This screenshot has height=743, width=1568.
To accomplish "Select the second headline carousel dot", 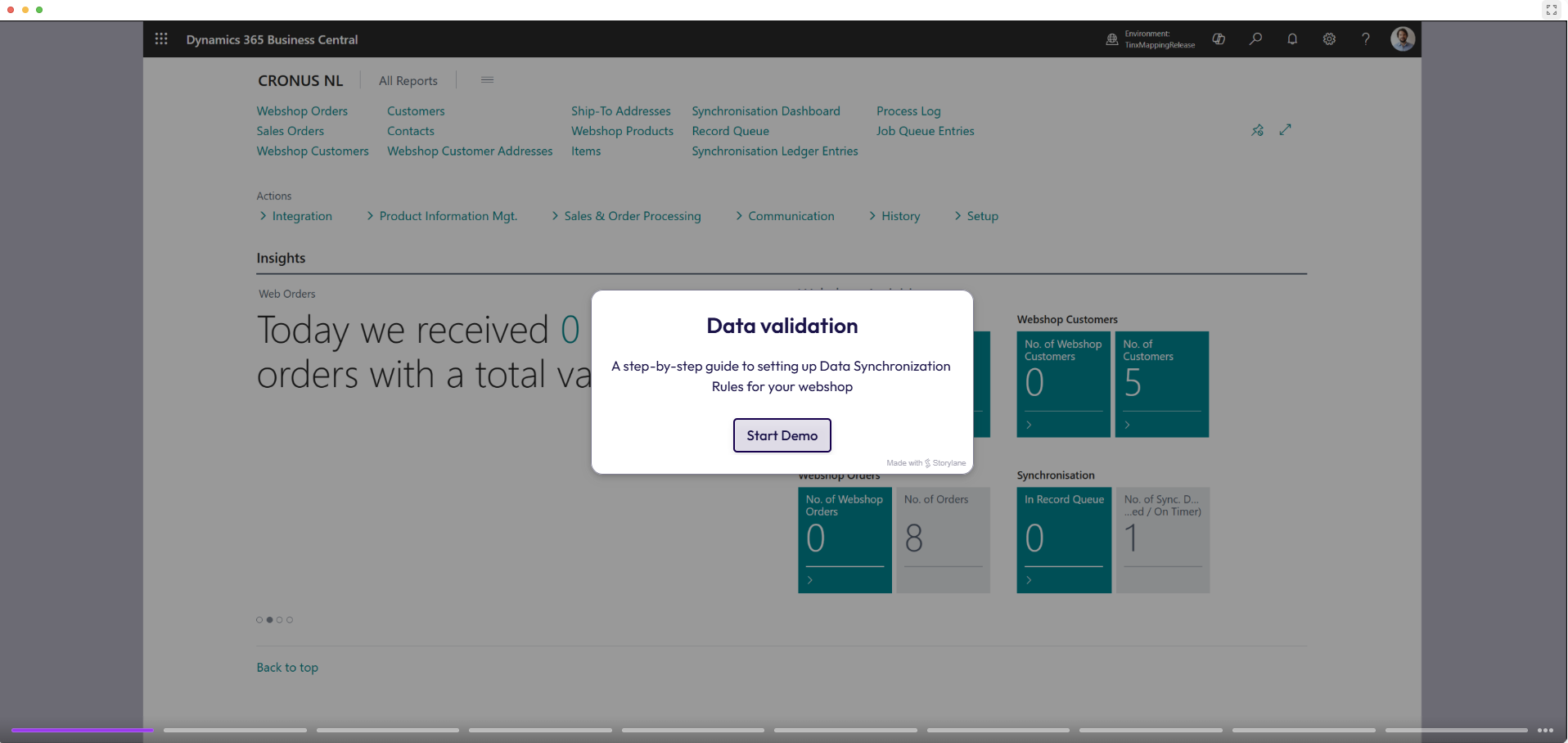I will point(269,619).
